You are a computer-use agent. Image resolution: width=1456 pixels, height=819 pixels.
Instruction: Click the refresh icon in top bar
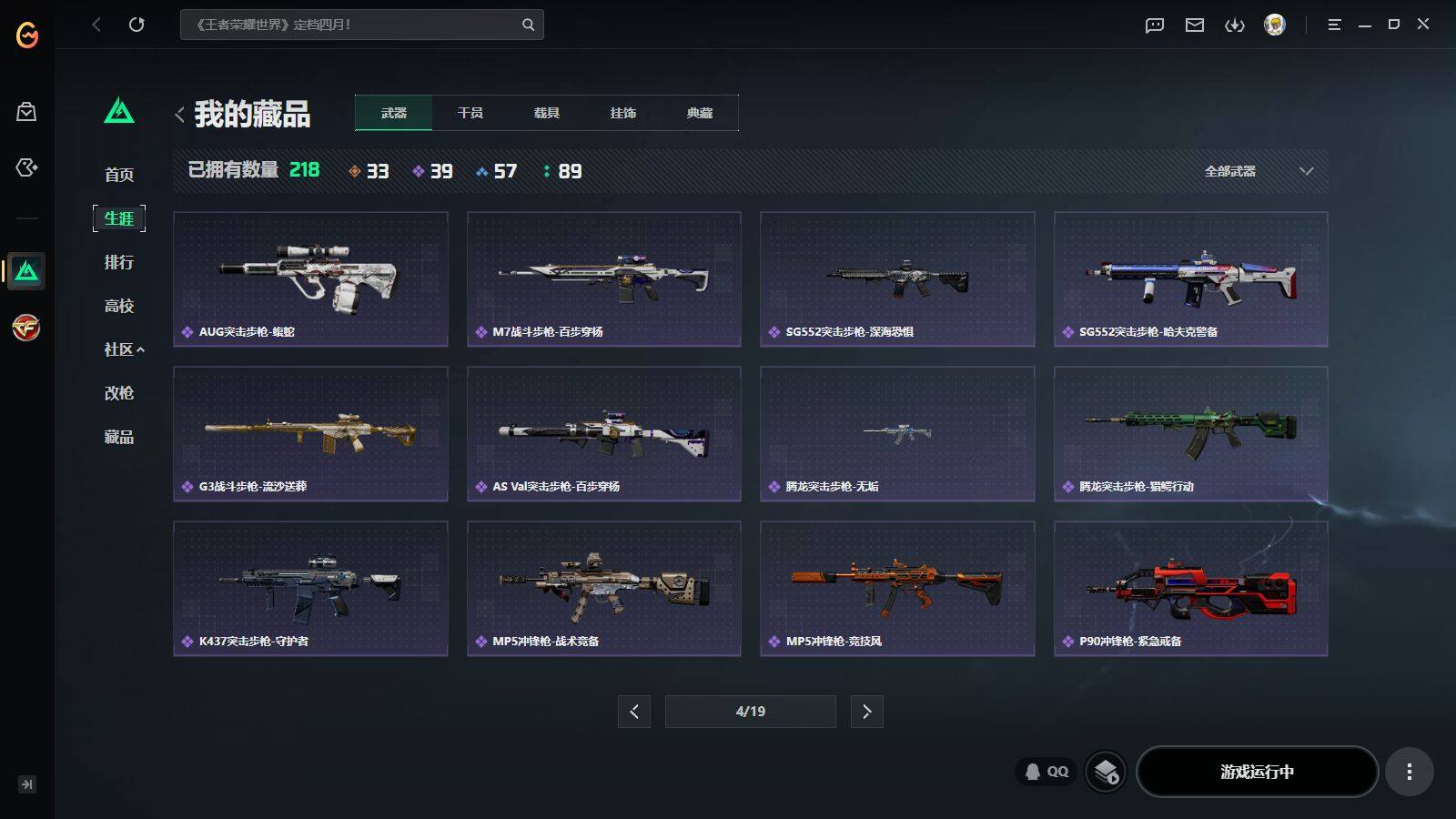pos(136,25)
